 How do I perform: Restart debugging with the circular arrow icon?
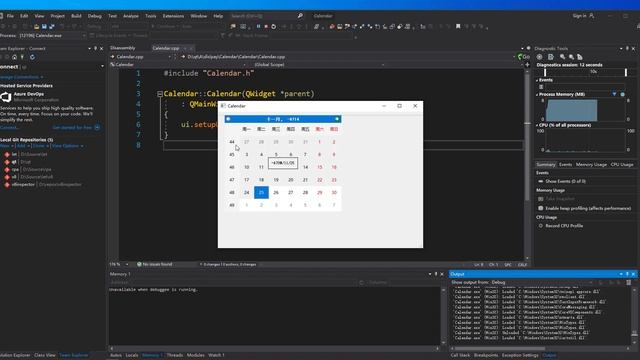273,27
